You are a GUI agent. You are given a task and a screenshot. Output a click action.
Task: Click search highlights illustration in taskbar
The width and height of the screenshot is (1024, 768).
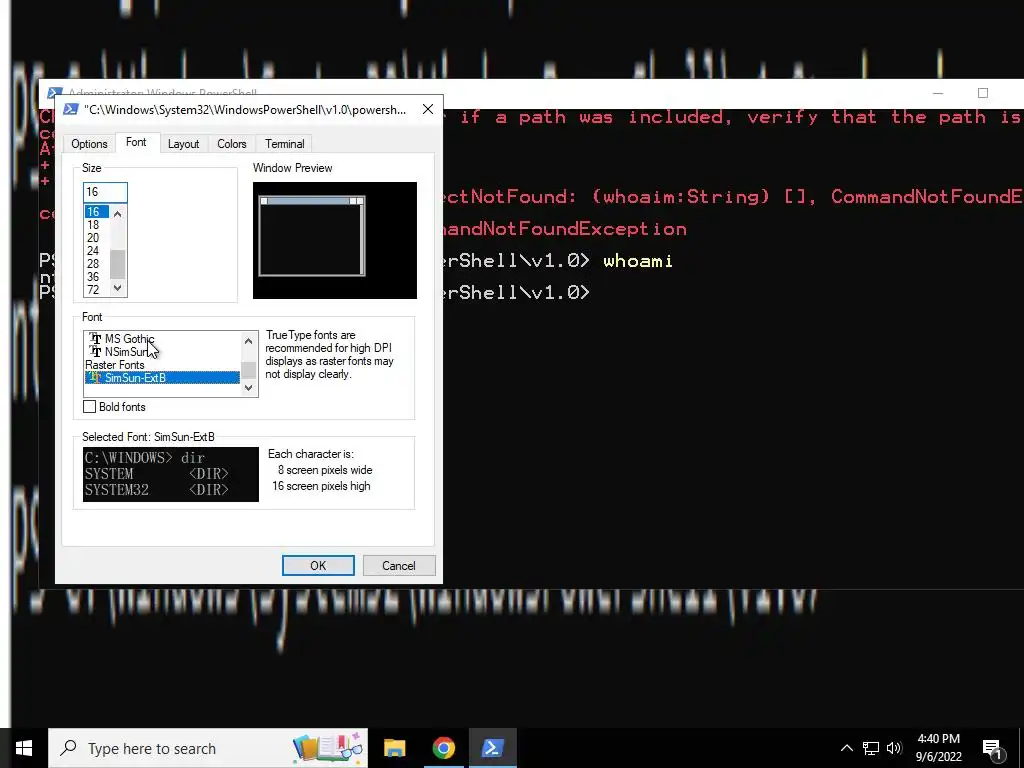pos(328,748)
